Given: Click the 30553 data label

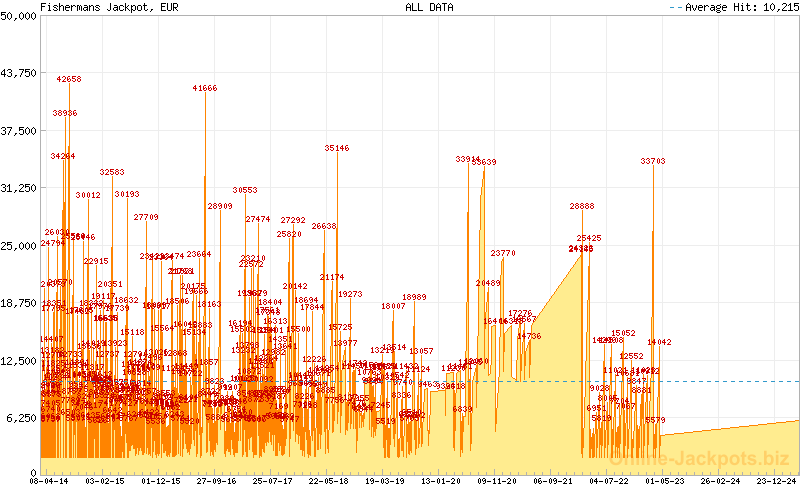Looking at the screenshot, I should (x=245, y=189).
